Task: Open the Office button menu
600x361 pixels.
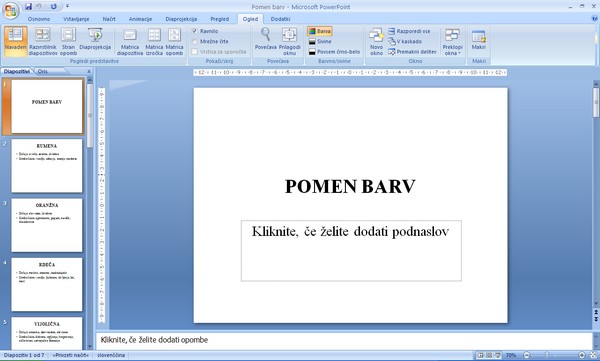Action: pos(11,10)
